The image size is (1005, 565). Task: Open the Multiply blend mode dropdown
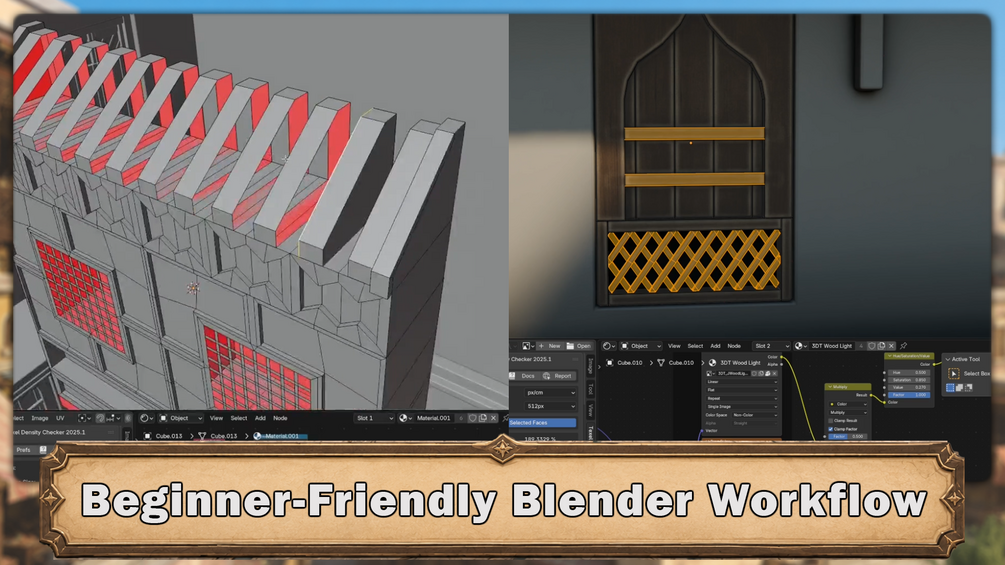coord(848,413)
